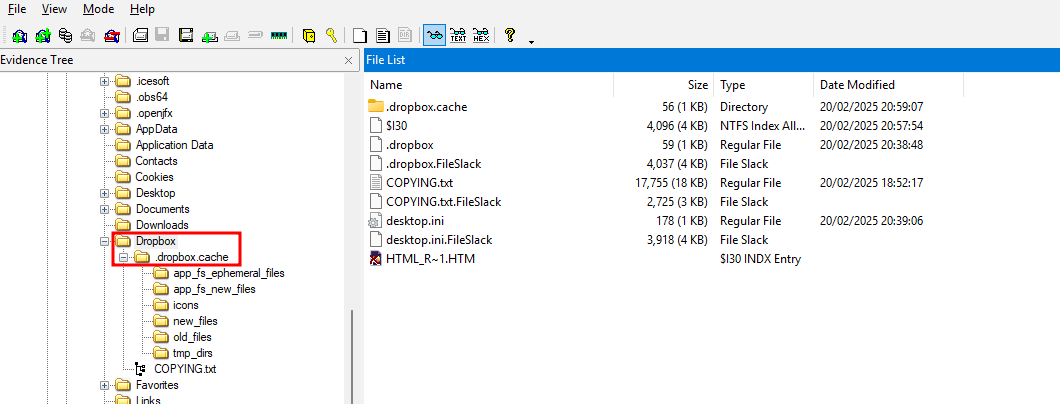
Task: Close the Evidence Tree panel
Action: pyautogui.click(x=348, y=61)
